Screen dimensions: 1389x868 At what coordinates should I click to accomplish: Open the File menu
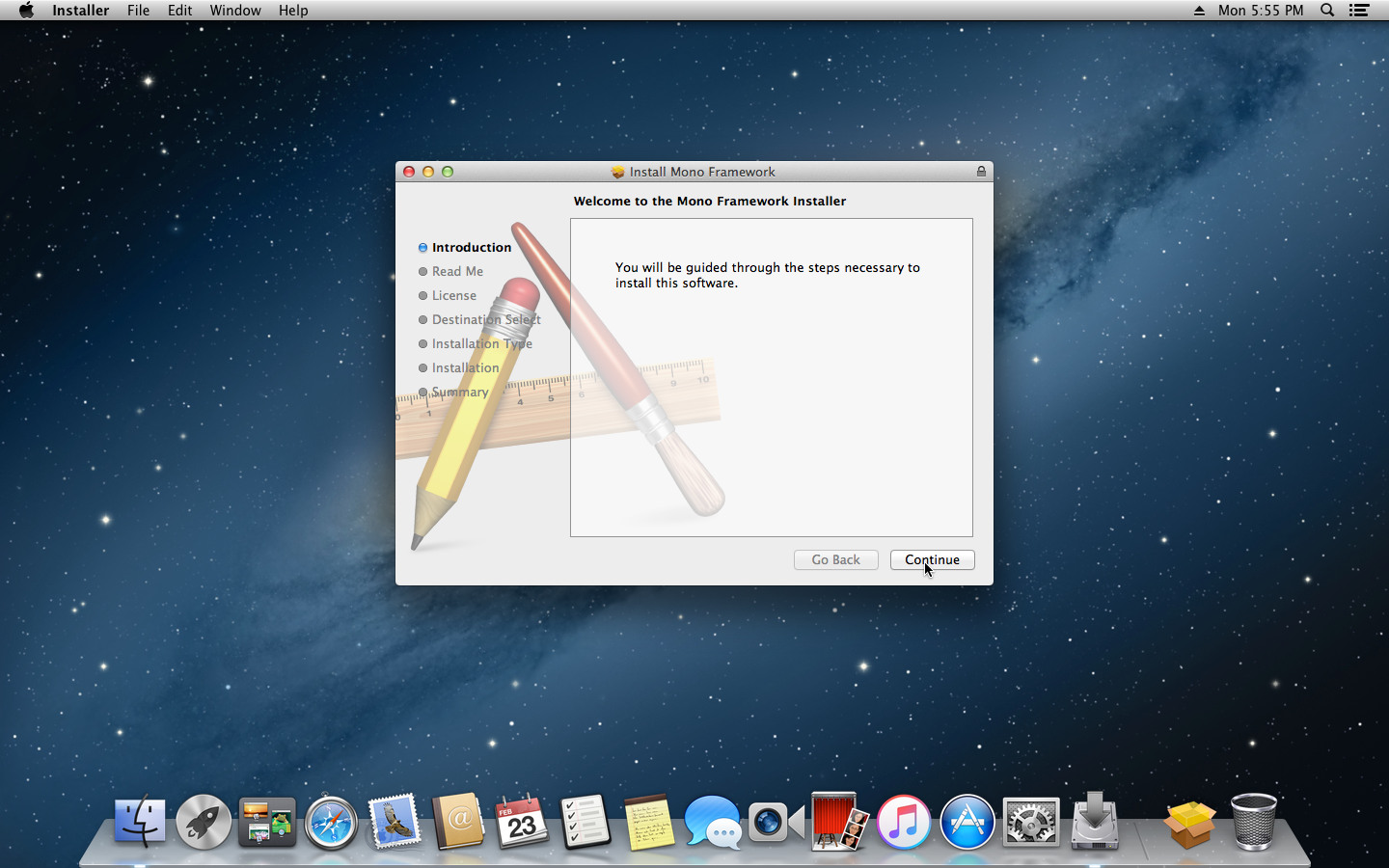coord(138,11)
